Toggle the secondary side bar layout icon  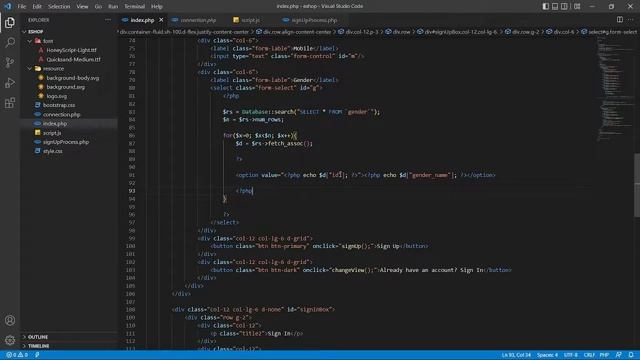click(x=564, y=6)
